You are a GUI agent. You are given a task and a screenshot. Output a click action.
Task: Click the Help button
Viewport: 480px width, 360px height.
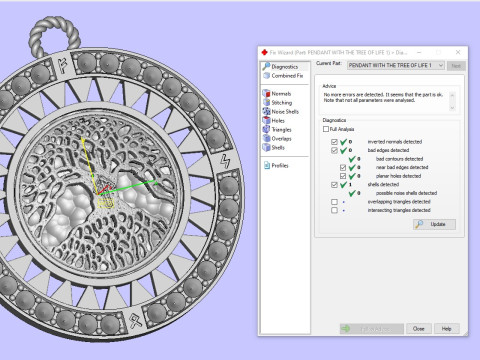tap(446, 329)
